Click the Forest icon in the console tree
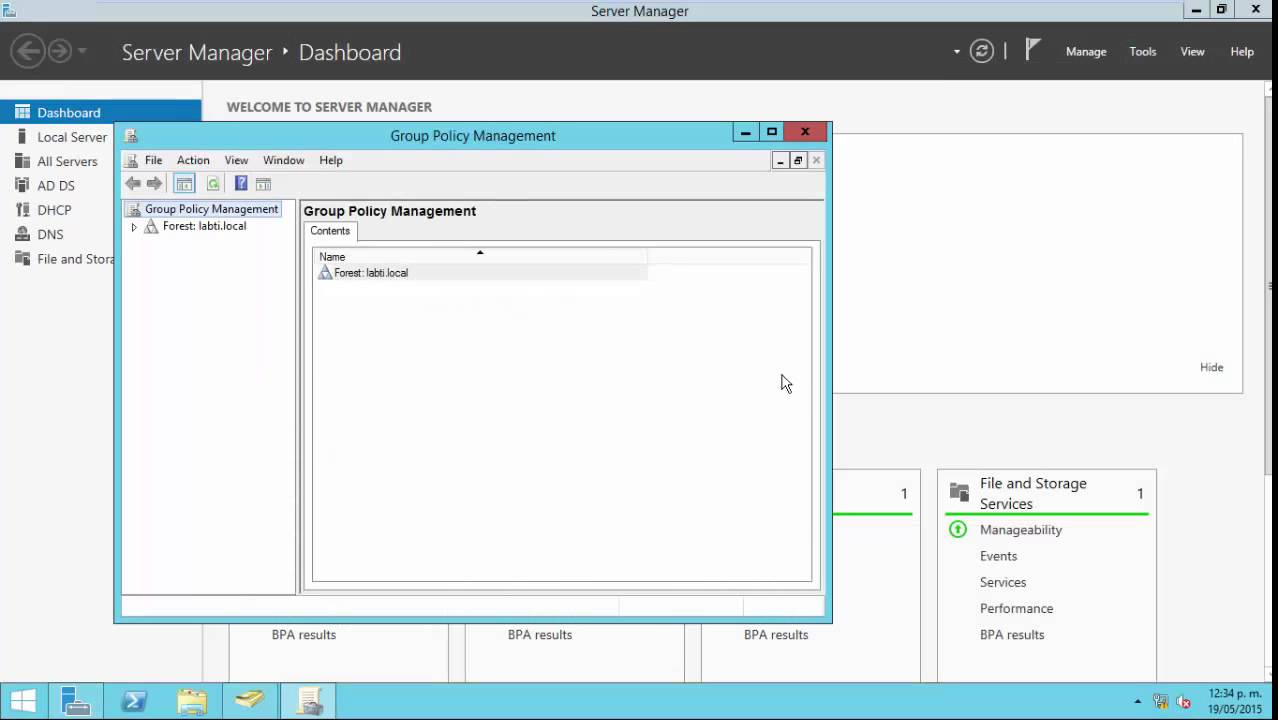The image size is (1278, 720). pyautogui.click(x=151, y=227)
